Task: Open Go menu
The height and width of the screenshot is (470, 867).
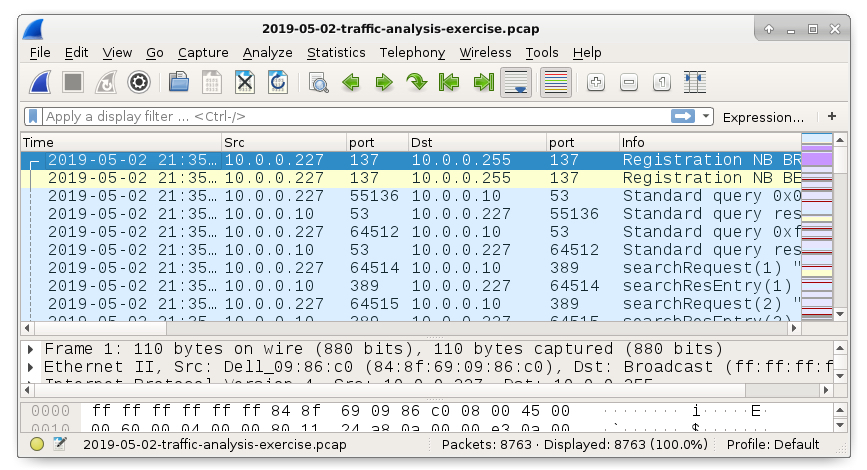Action: coord(155,53)
